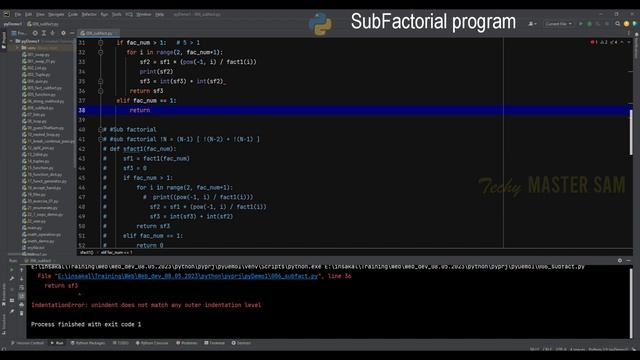Open the Refactor menu
Screen dimensions: 640x360
89,14
